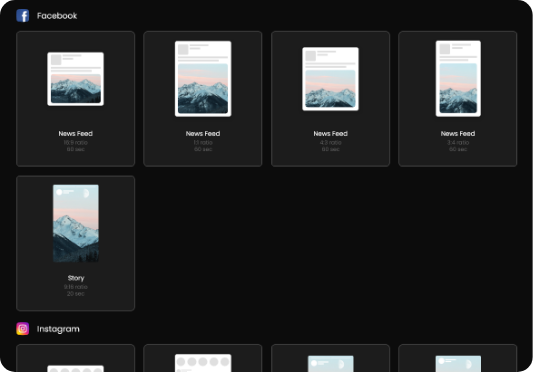Screen dimensions: 533x372
Task: Click the "60 sec" duration under 3:4 ratio
Action: click(x=458, y=149)
